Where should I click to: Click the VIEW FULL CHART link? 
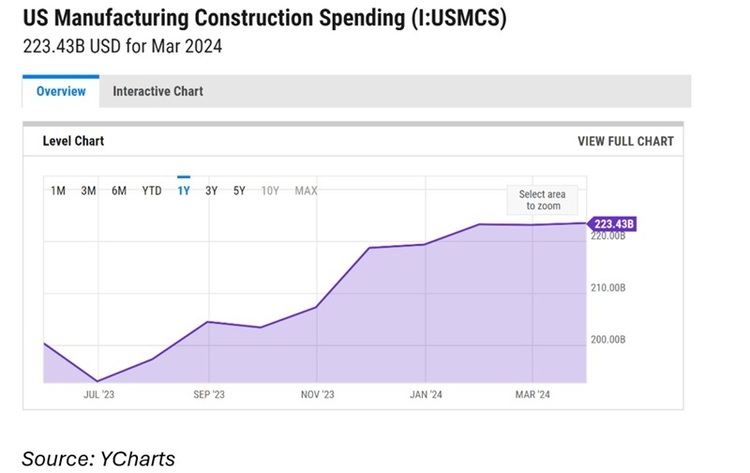pyautogui.click(x=625, y=141)
